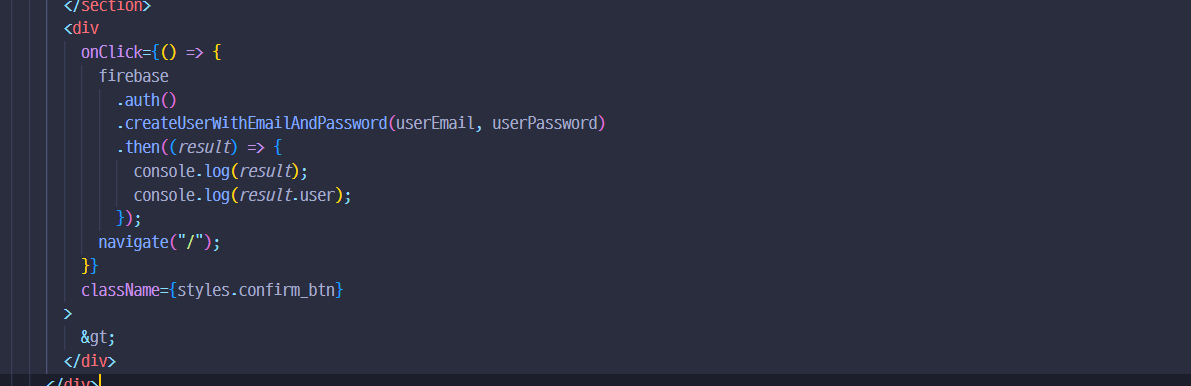Select the .auth() method call

147,100
